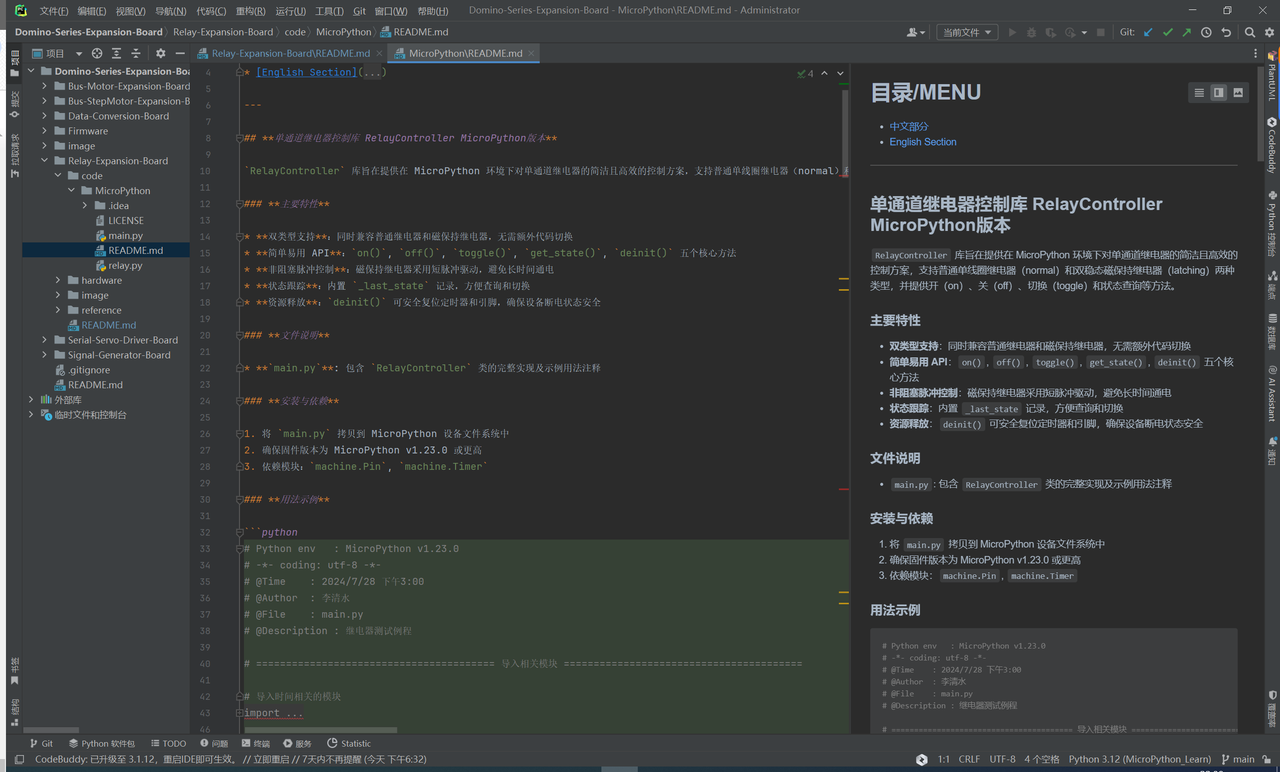Expand the .idea folder
The height and width of the screenshot is (772, 1280).
pos(85,205)
